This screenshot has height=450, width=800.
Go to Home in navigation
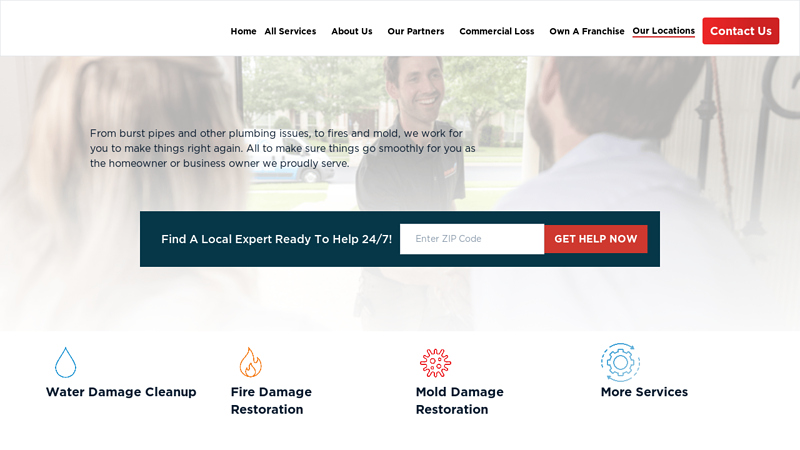point(243,31)
